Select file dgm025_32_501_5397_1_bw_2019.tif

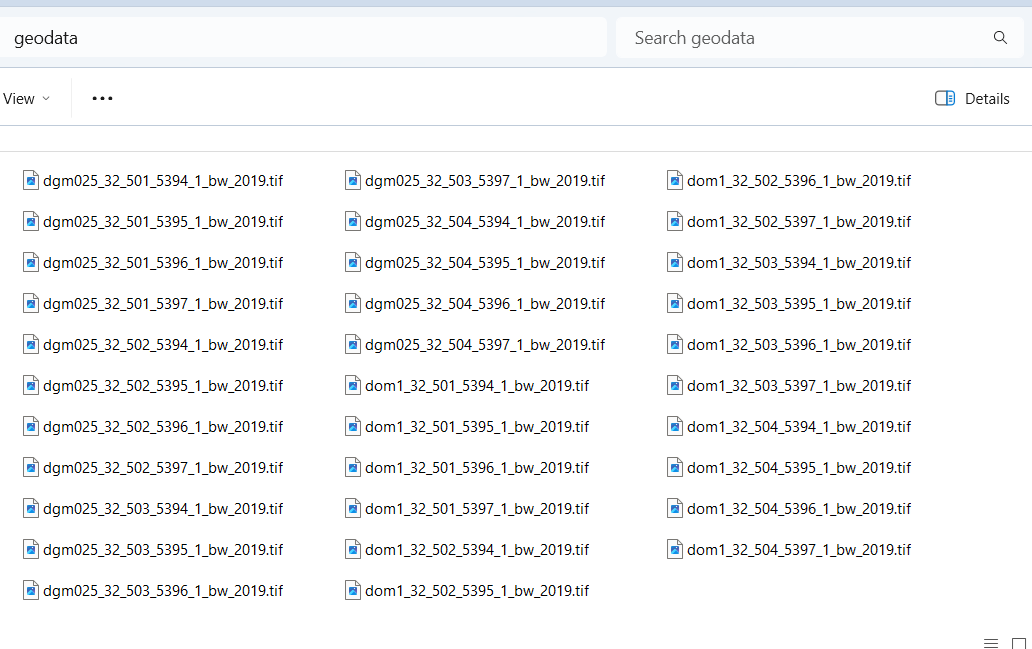click(x=163, y=303)
